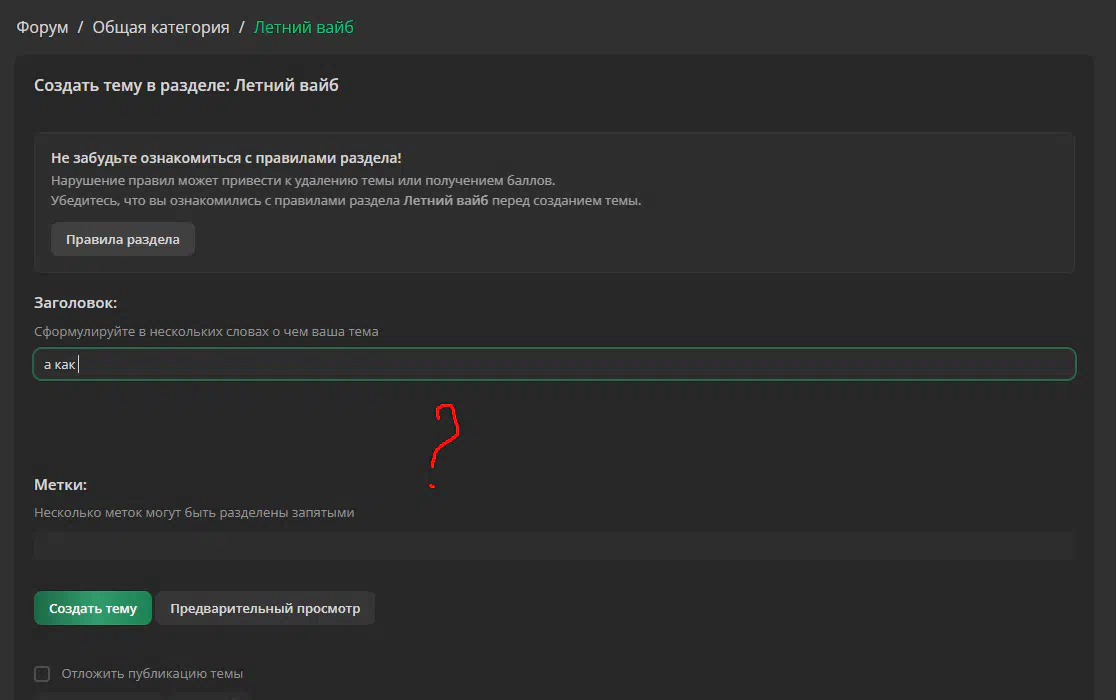Click the hint about меток разделены запятыми
The image size is (1116, 700).
[194, 513]
